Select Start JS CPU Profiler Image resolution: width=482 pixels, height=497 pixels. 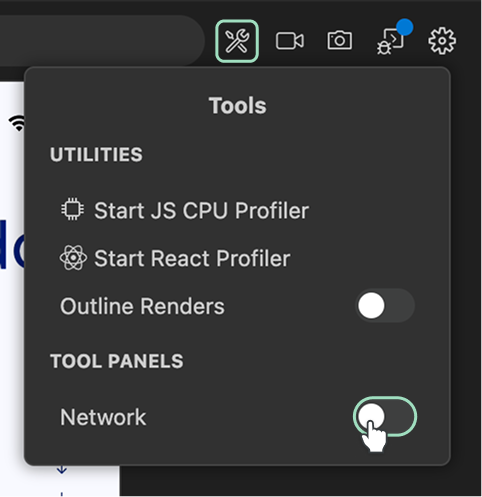coord(185,210)
